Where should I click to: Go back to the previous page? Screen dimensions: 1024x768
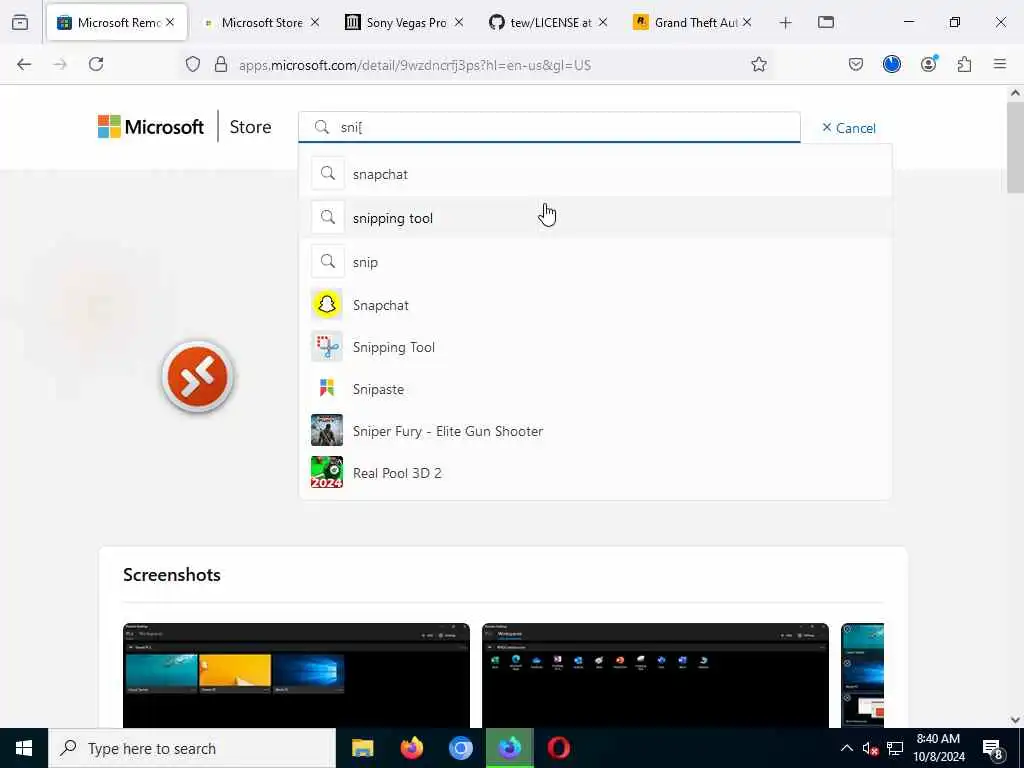click(24, 64)
